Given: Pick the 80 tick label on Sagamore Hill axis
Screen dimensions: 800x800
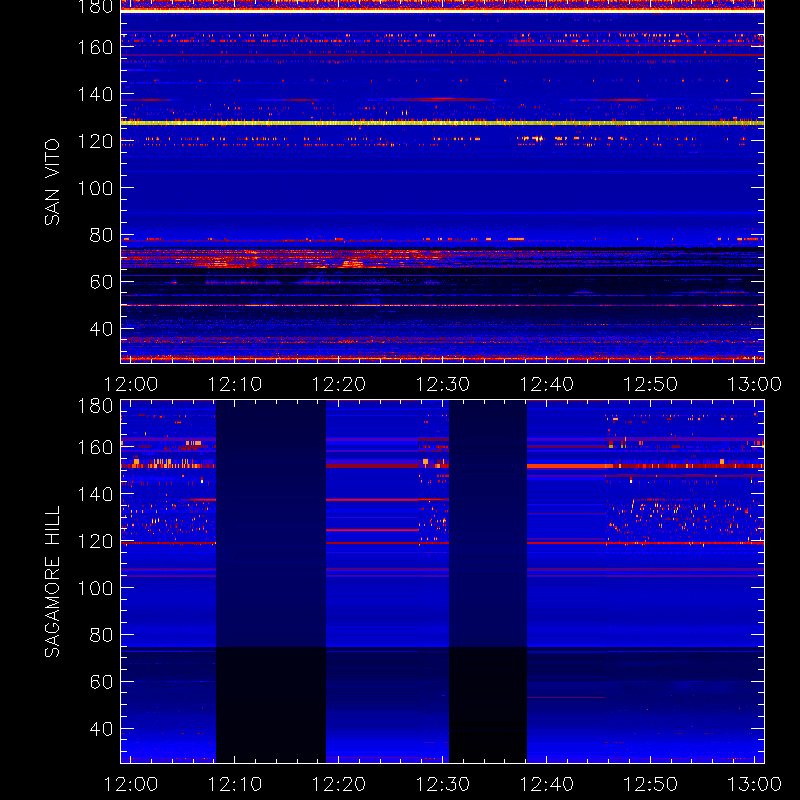Looking at the screenshot, I should [x=101, y=635].
